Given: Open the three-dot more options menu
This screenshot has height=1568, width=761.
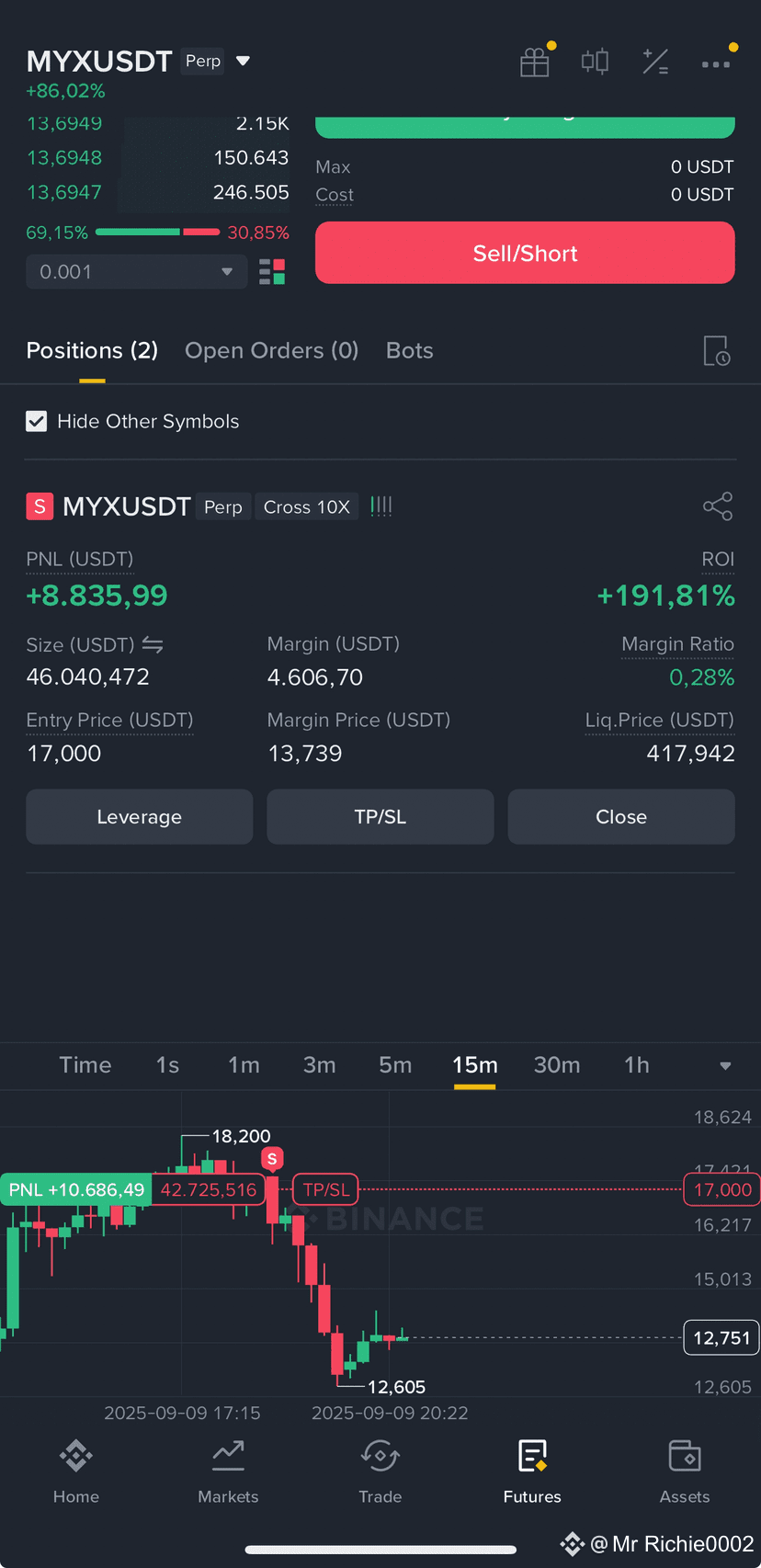Looking at the screenshot, I should point(716,64).
